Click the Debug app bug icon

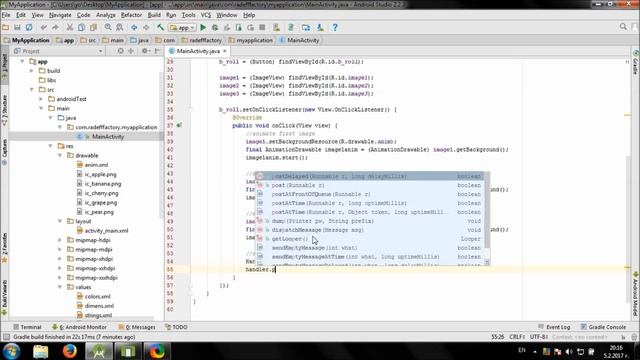(215, 27)
